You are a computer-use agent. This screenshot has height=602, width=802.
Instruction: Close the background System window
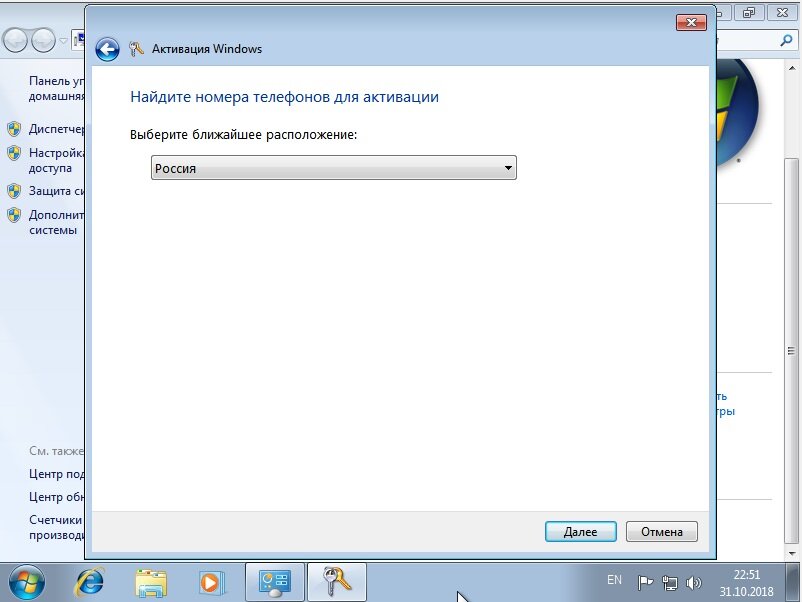782,13
